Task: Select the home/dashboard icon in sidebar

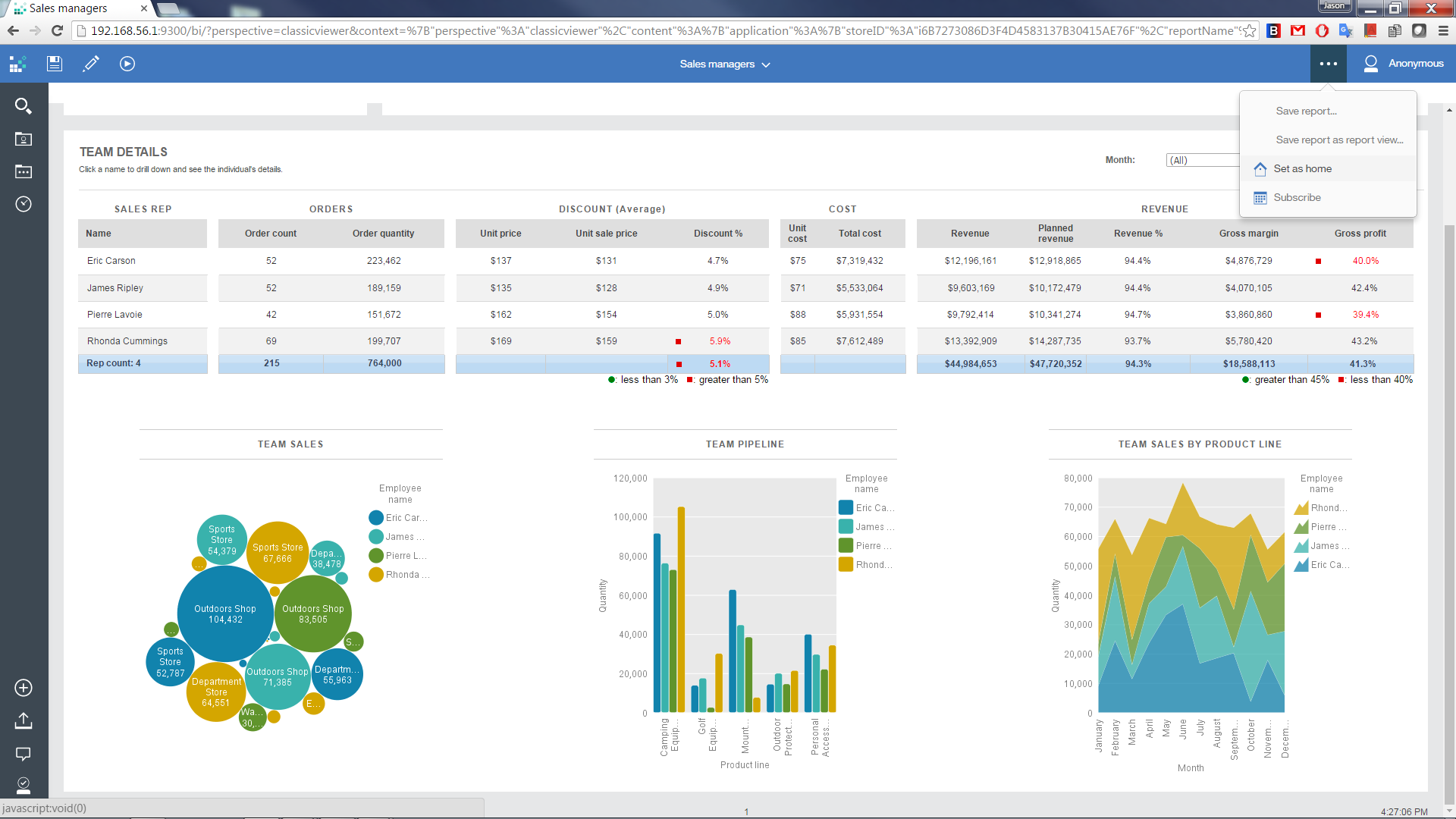Action: (x=20, y=63)
